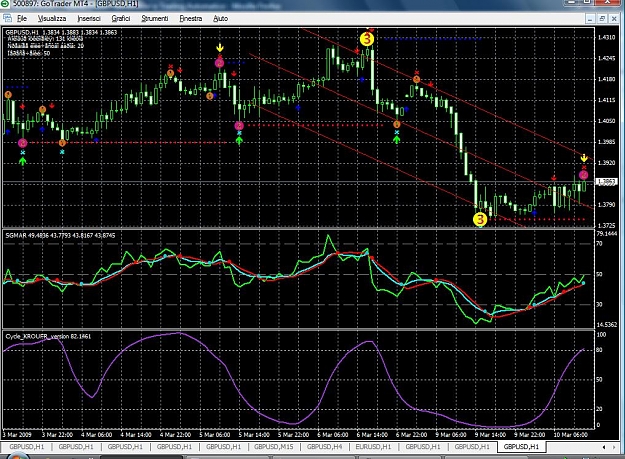The image size is (625, 459).
Task: Click the '4 Mar 22:00' time label
Action: point(175,435)
